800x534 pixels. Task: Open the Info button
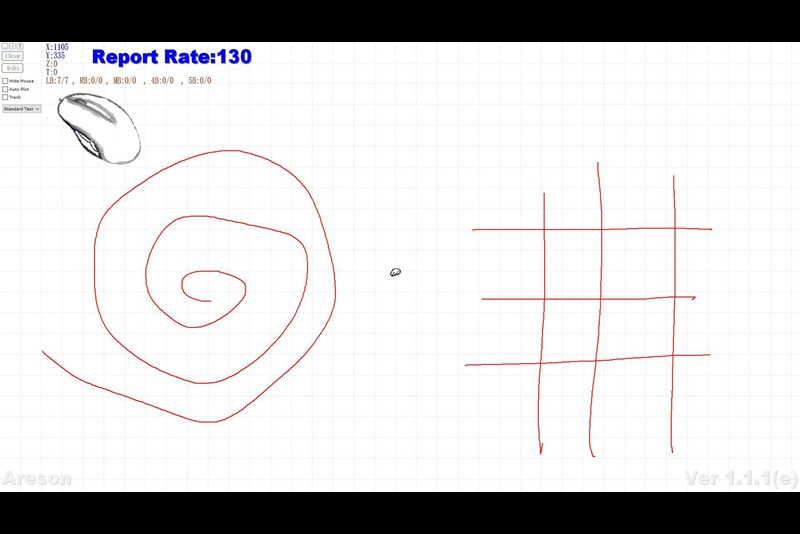[x=12, y=68]
